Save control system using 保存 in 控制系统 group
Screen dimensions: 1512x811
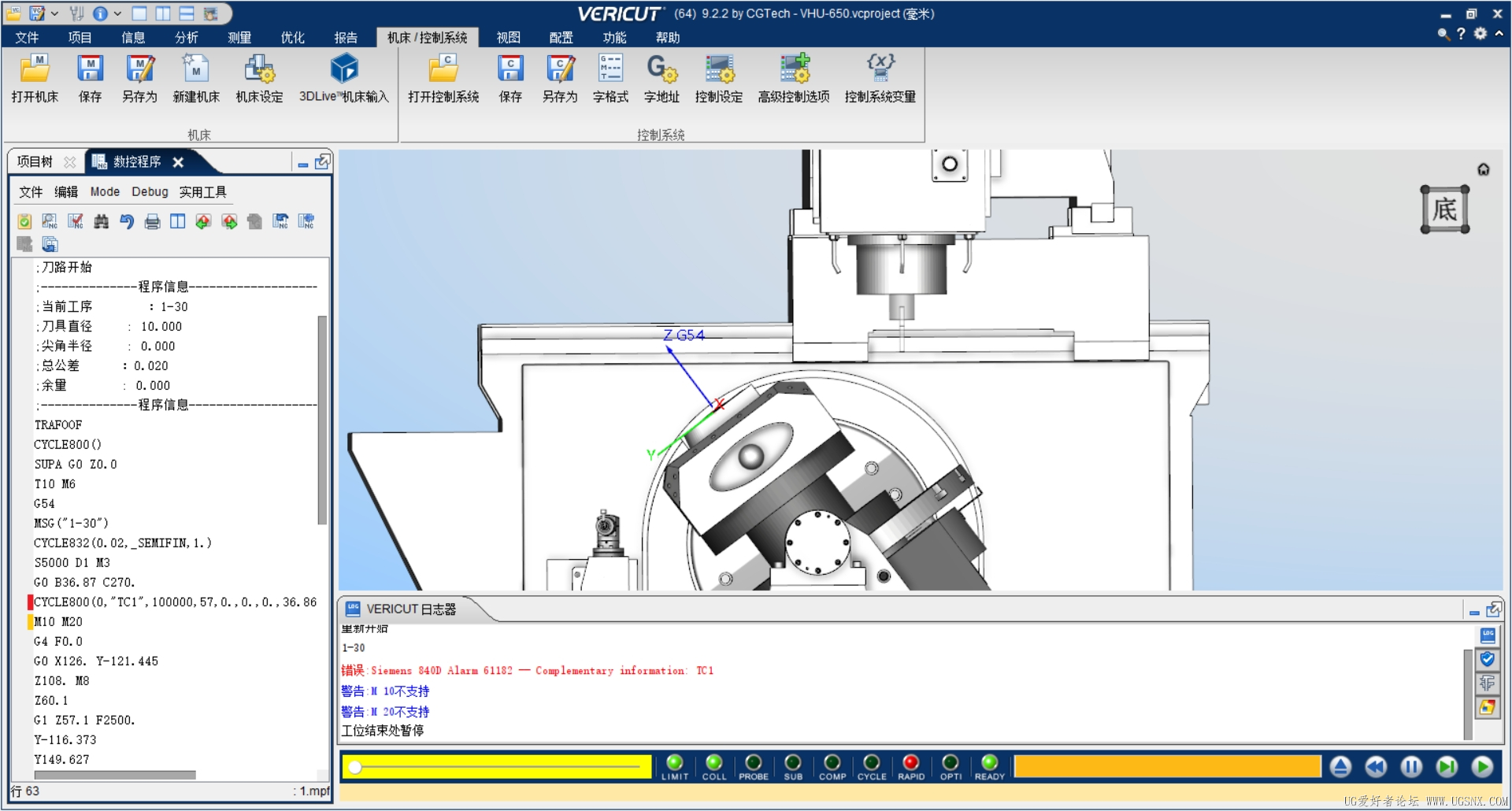[510, 79]
